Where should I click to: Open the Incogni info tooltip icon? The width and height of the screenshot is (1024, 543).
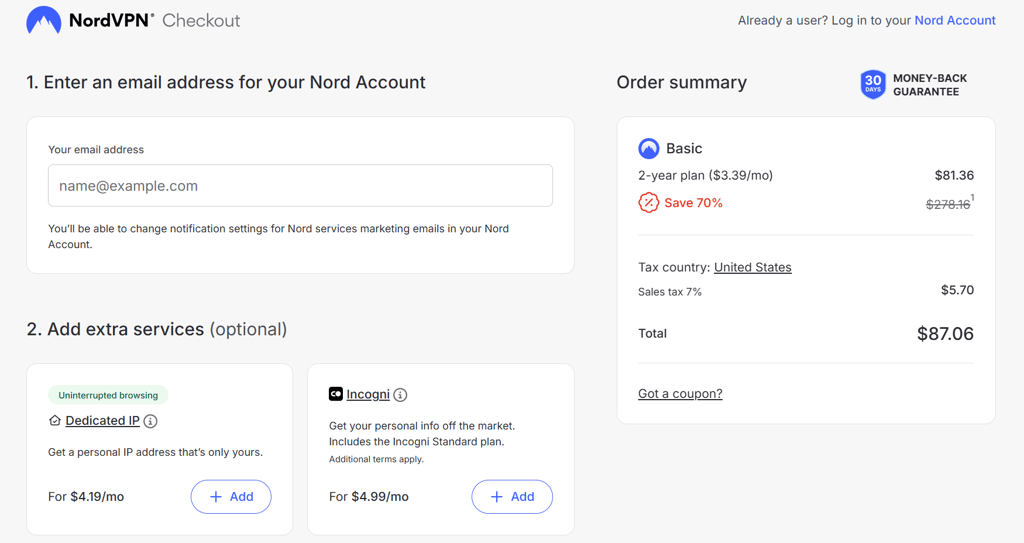(x=400, y=395)
